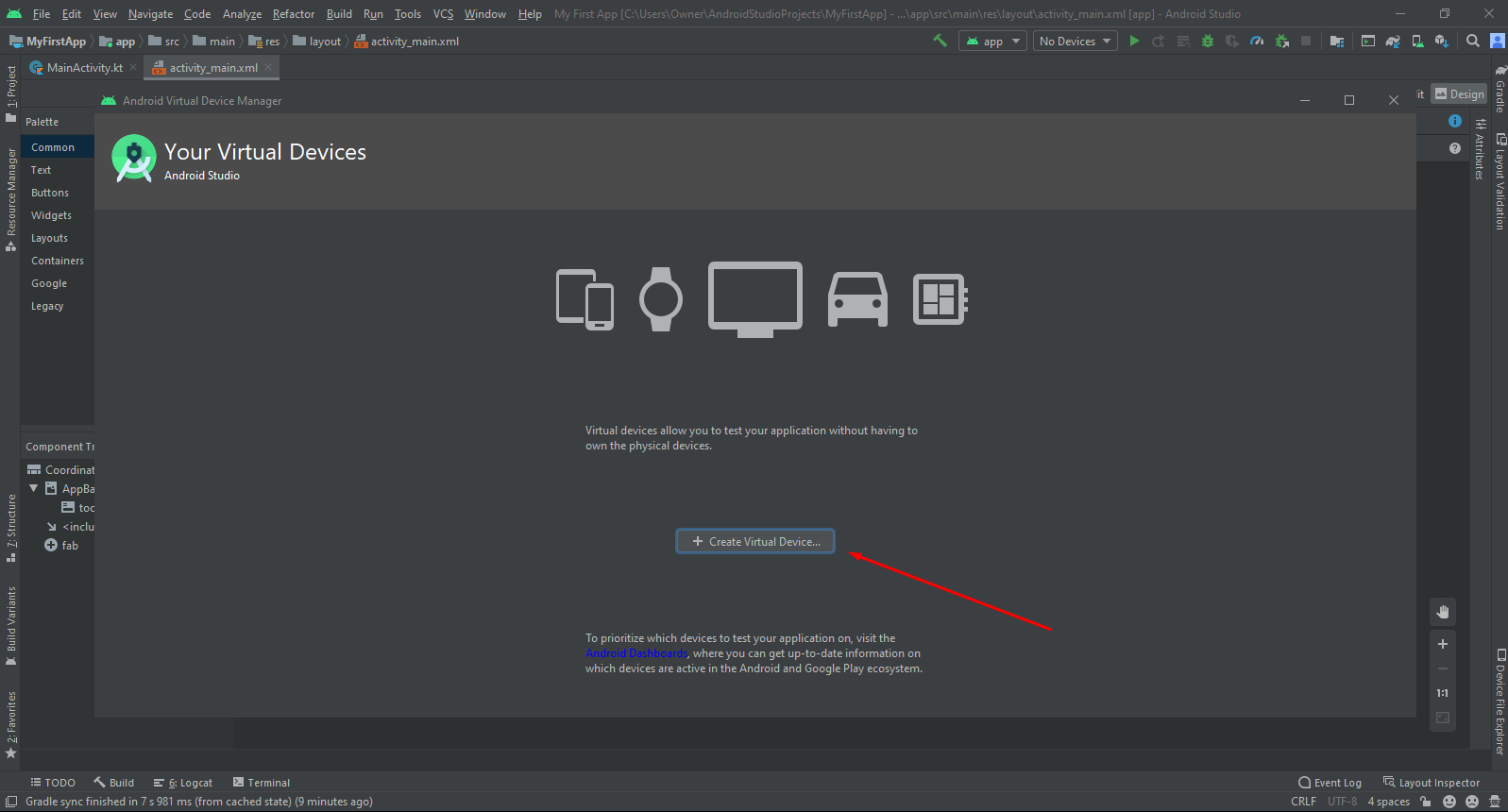Click the Create Virtual Device button
The image size is (1508, 812).
click(x=755, y=541)
